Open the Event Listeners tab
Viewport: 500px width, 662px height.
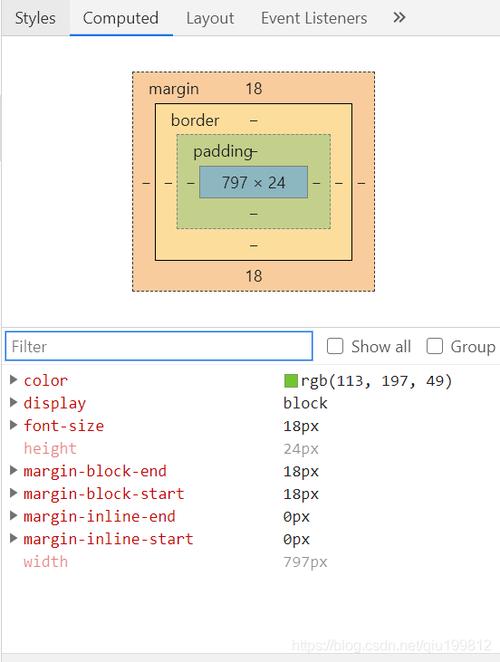[x=314, y=18]
